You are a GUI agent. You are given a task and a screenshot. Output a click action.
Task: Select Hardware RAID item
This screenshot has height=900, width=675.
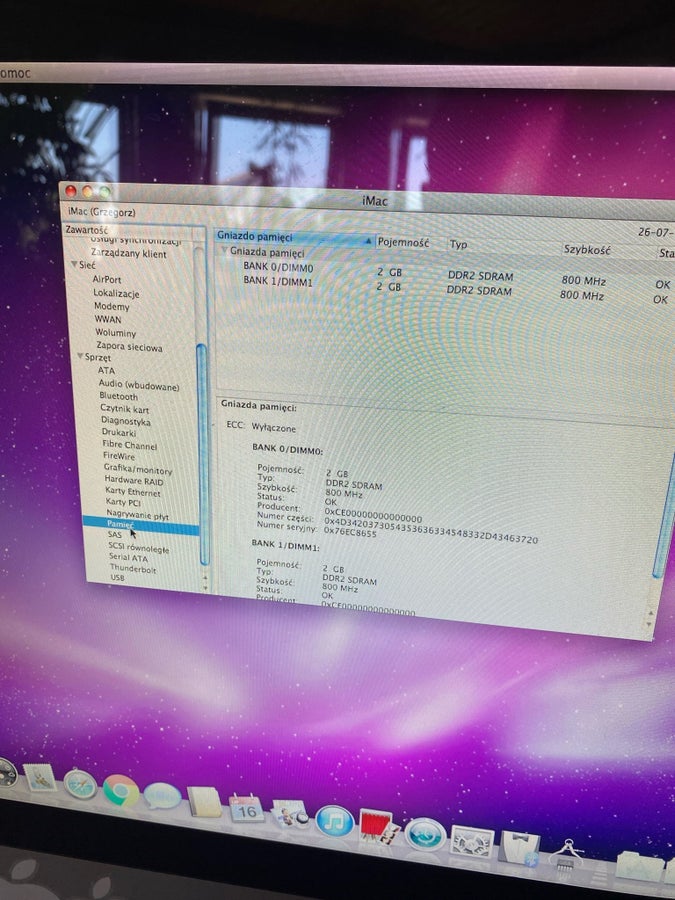[134, 480]
